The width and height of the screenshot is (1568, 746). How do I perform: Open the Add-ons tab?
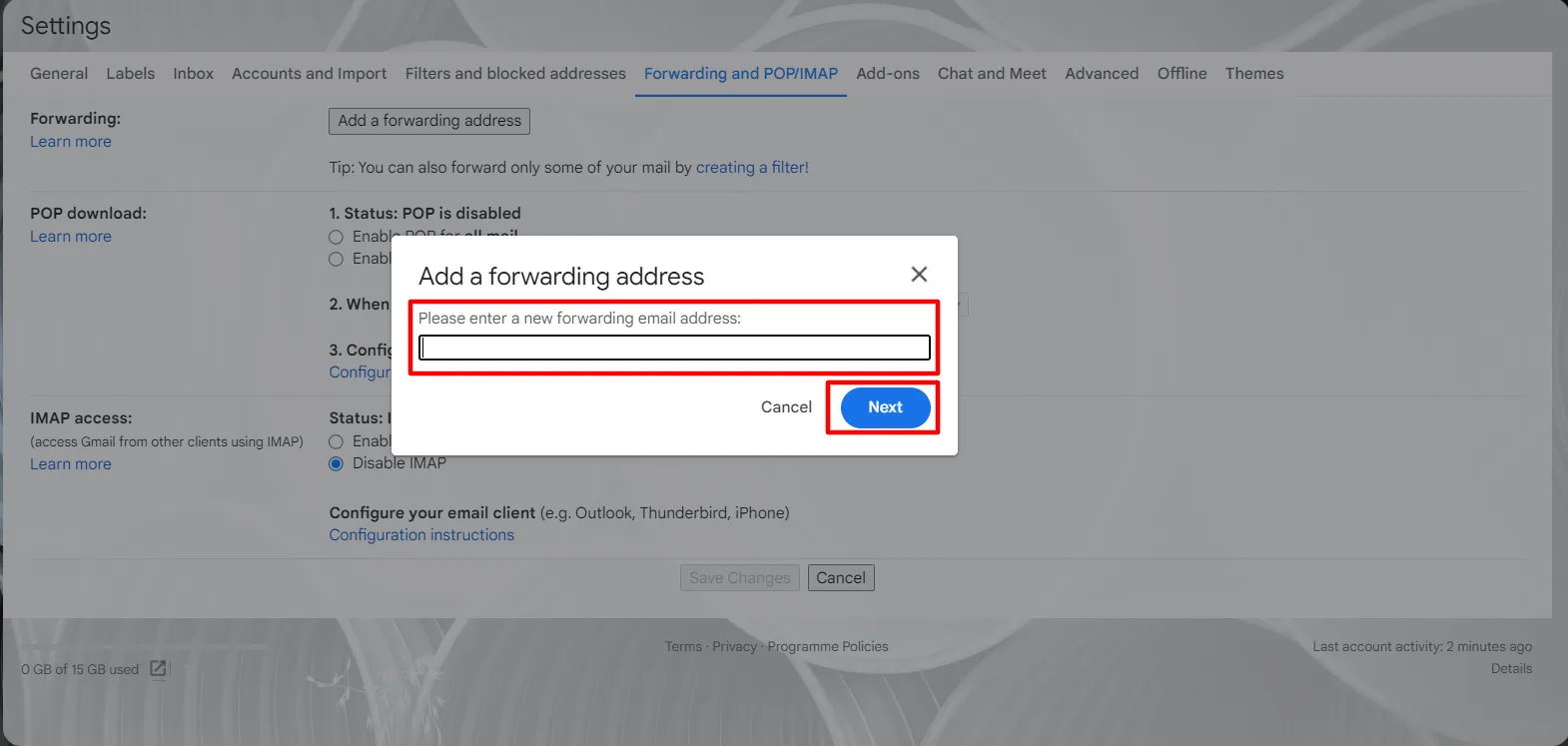click(x=888, y=74)
